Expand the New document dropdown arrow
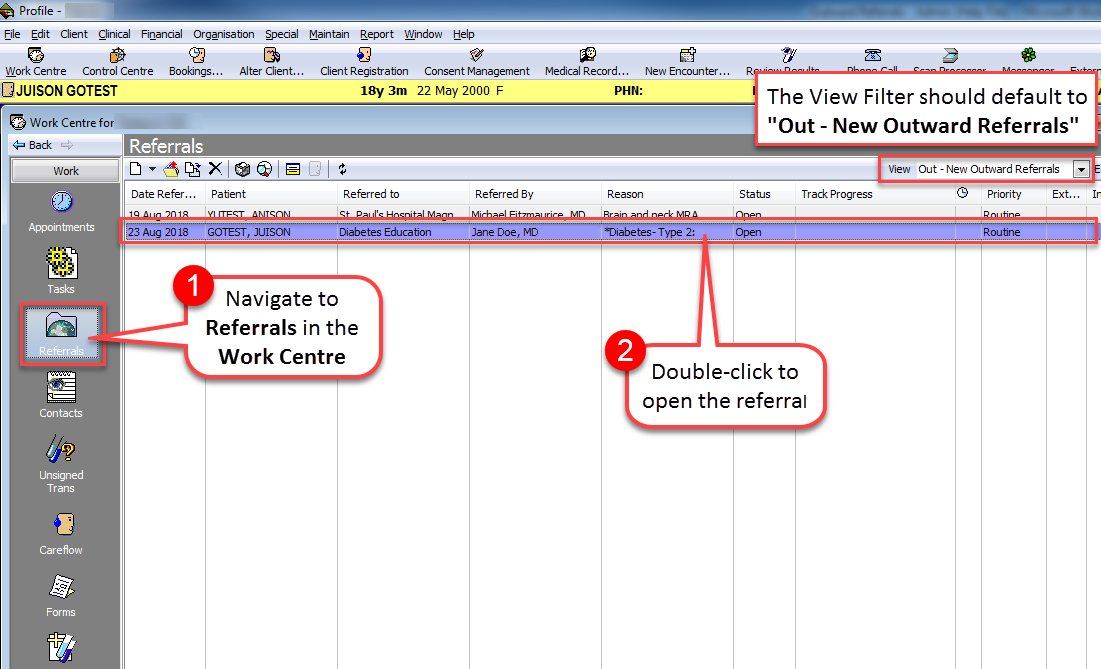This screenshot has width=1101, height=669. pyautogui.click(x=152, y=169)
